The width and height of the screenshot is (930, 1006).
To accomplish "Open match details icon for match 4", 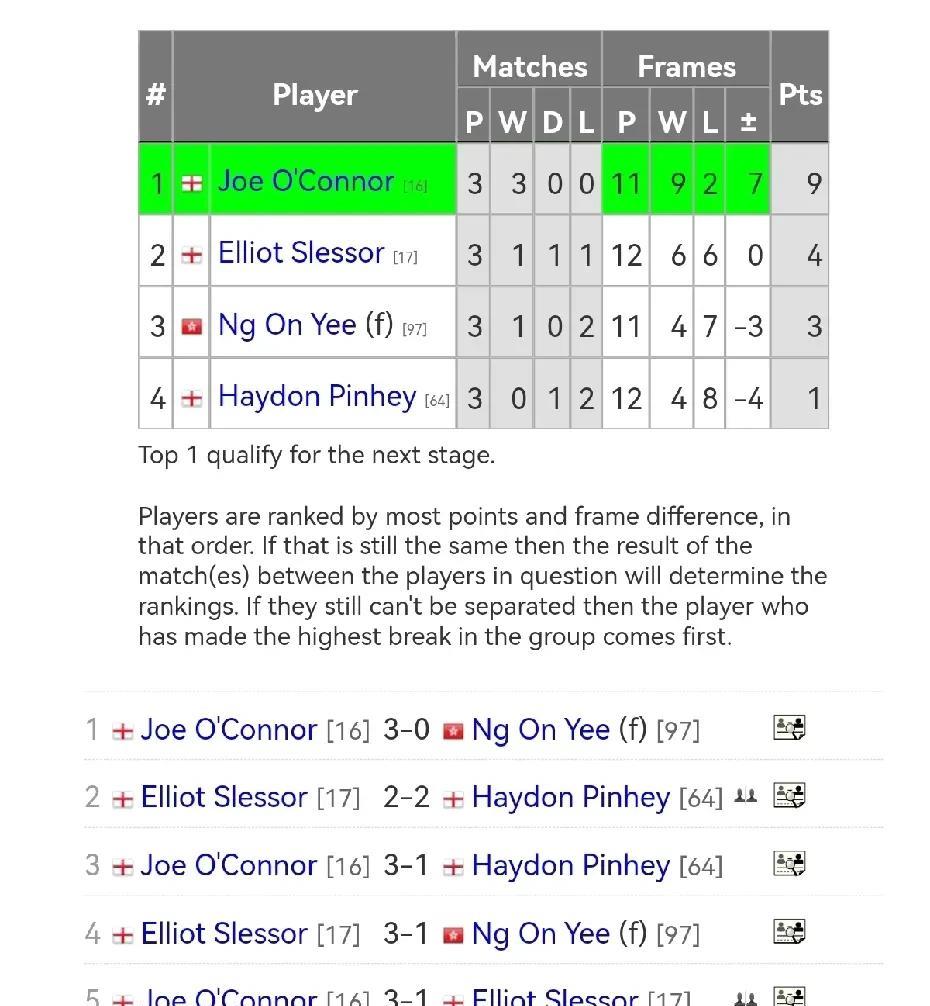I will [789, 932].
